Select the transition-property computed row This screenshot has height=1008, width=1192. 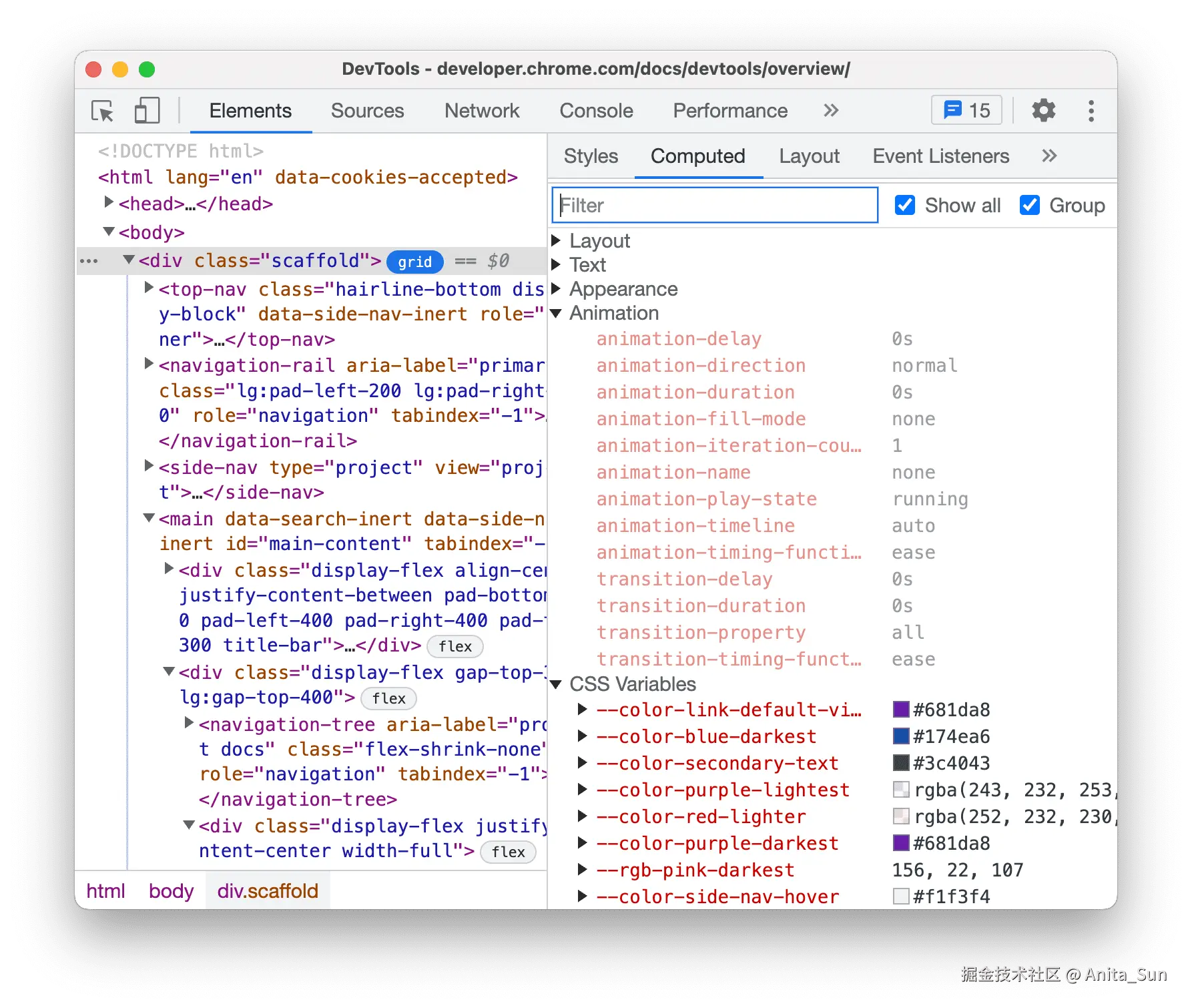(x=832, y=633)
